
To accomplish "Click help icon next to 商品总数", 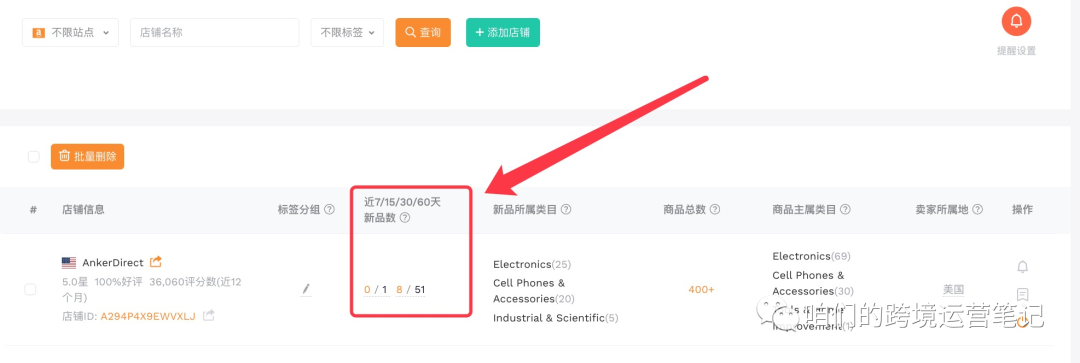I will click(715, 209).
